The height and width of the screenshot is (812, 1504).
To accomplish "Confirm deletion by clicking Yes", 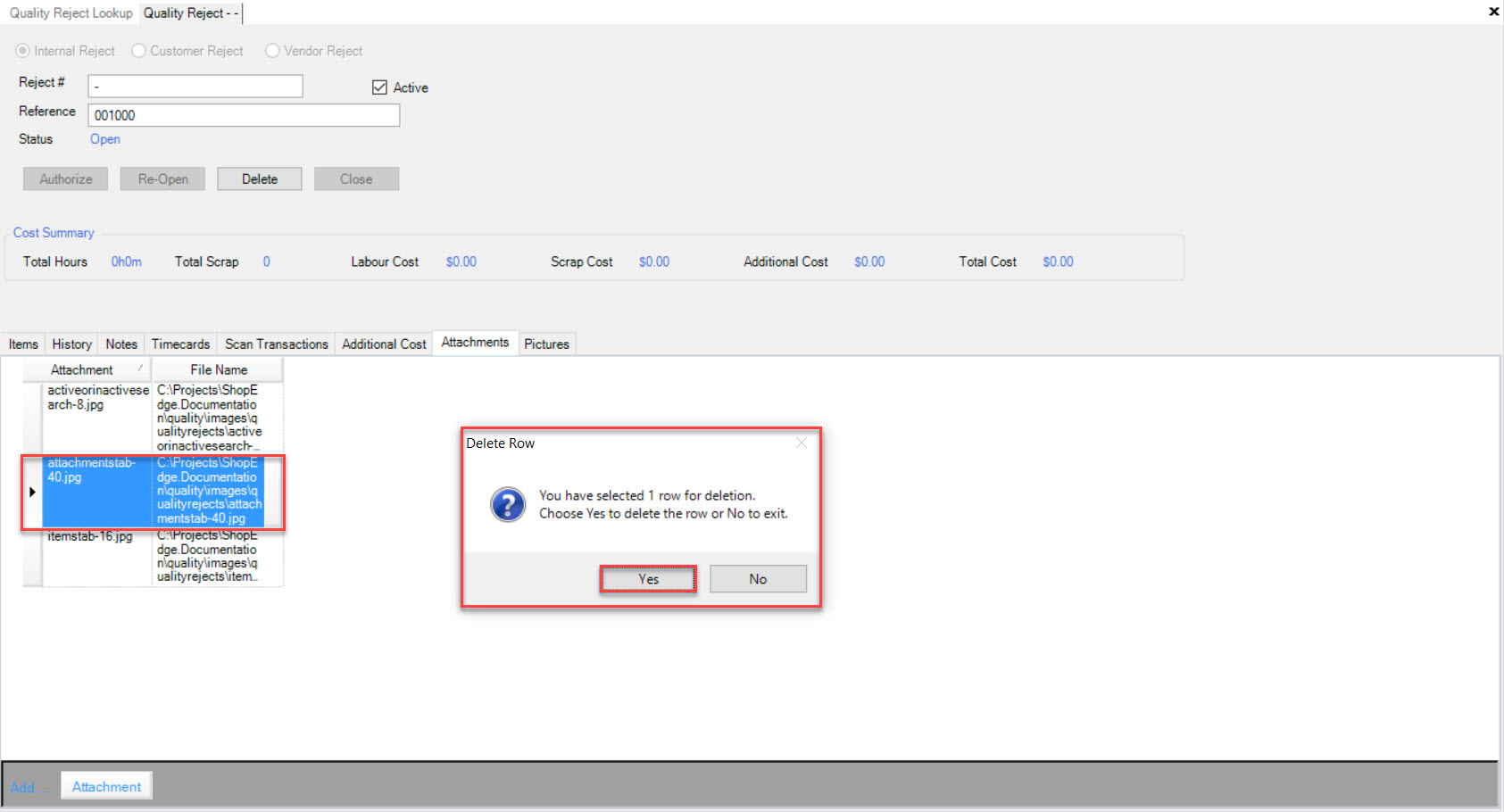I will (x=648, y=579).
